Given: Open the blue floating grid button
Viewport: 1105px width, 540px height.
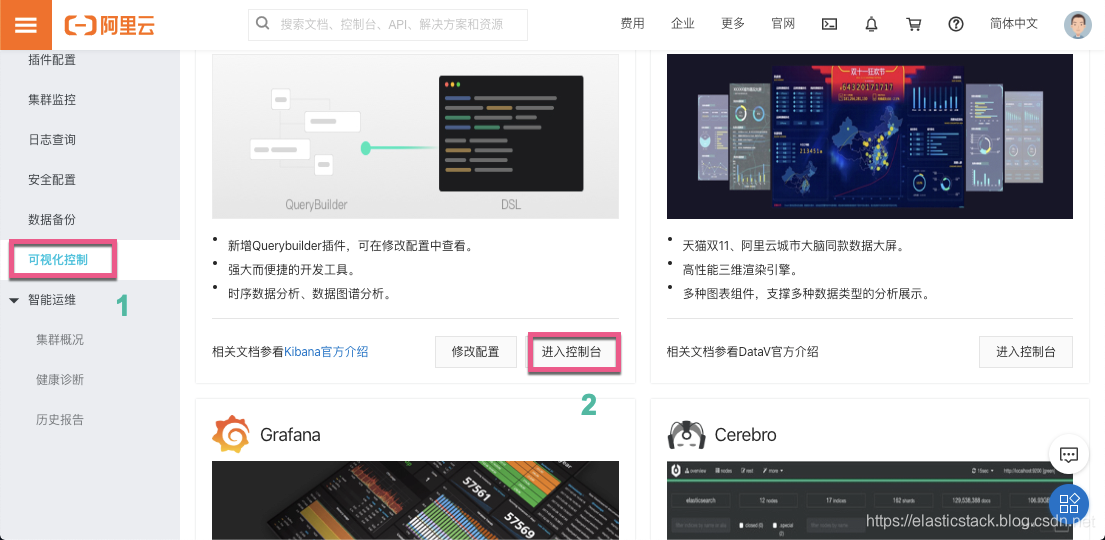Looking at the screenshot, I should (1069, 503).
